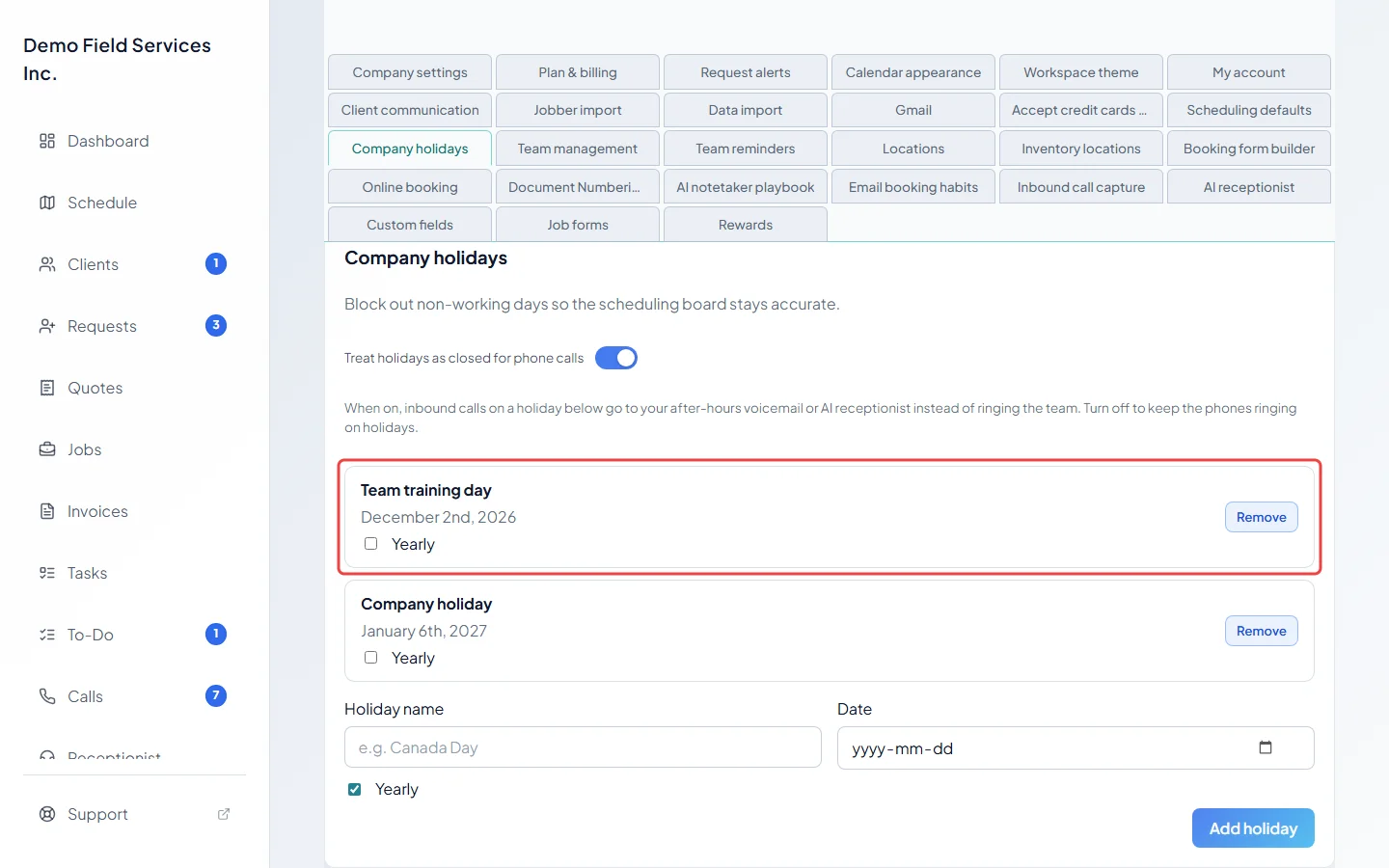1389x868 pixels.
Task: Click the Calls badge showing 7
Action: coord(216,695)
